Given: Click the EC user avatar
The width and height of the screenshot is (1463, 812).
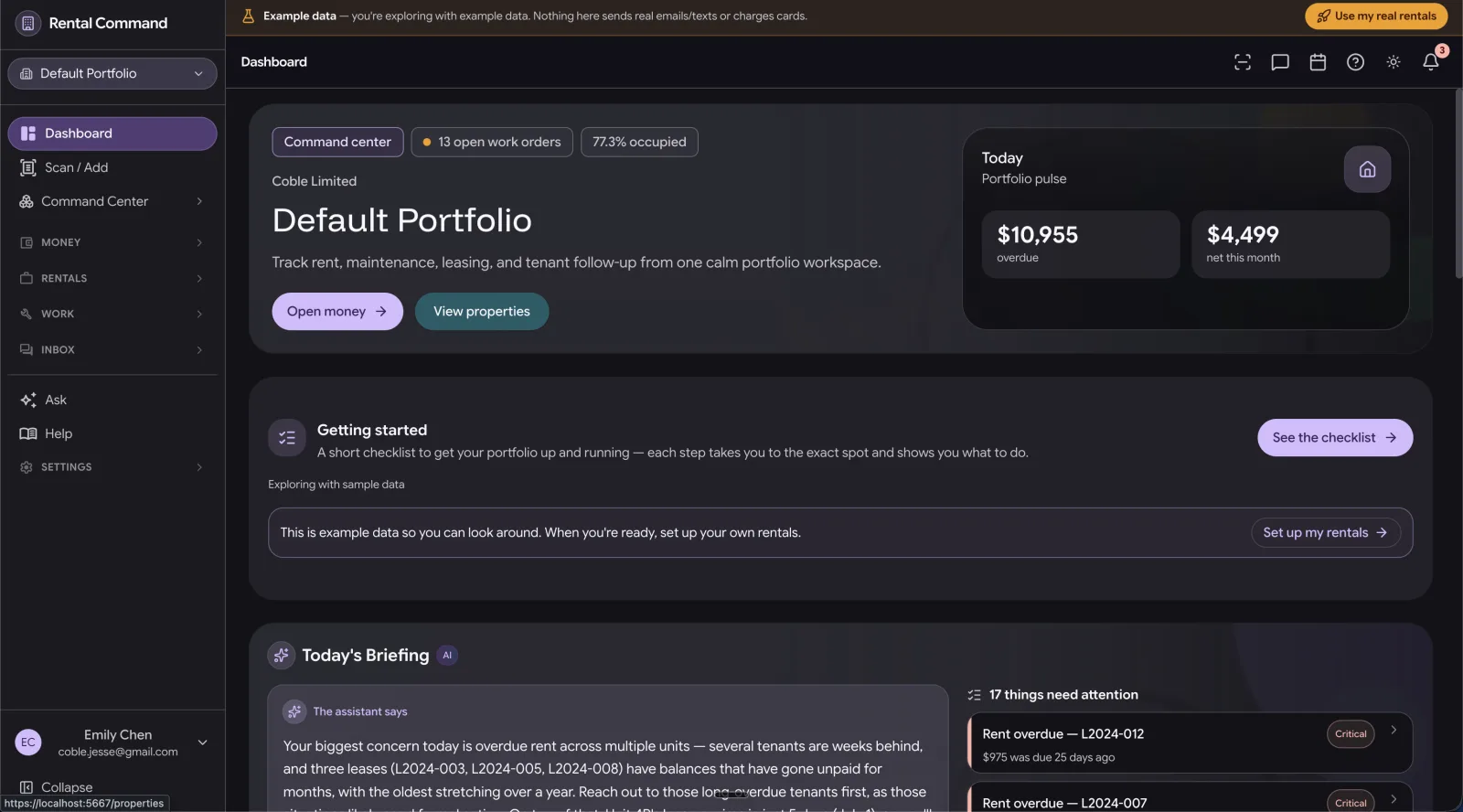Looking at the screenshot, I should tap(28, 743).
